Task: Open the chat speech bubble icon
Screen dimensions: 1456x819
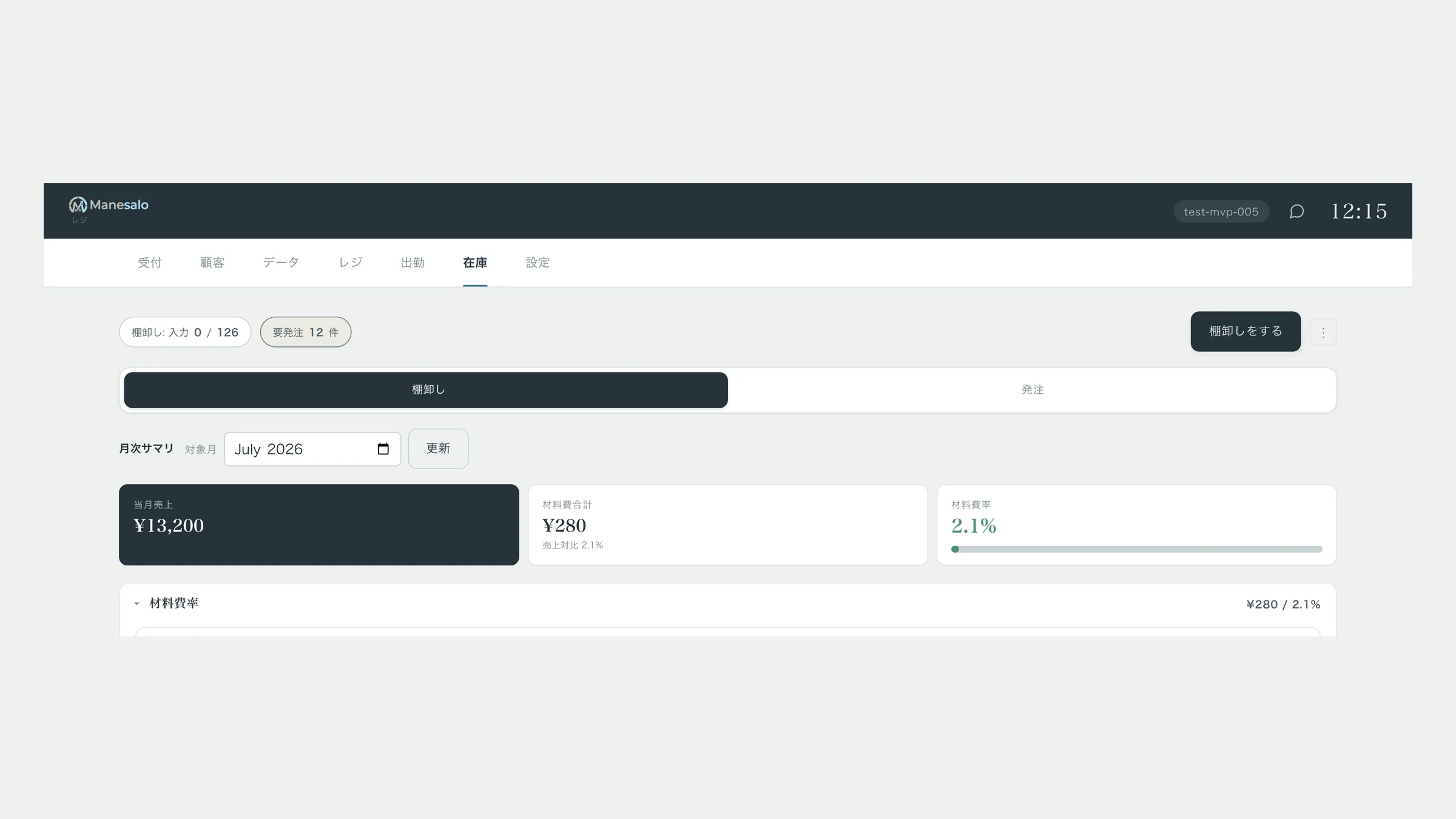Action: [1296, 211]
